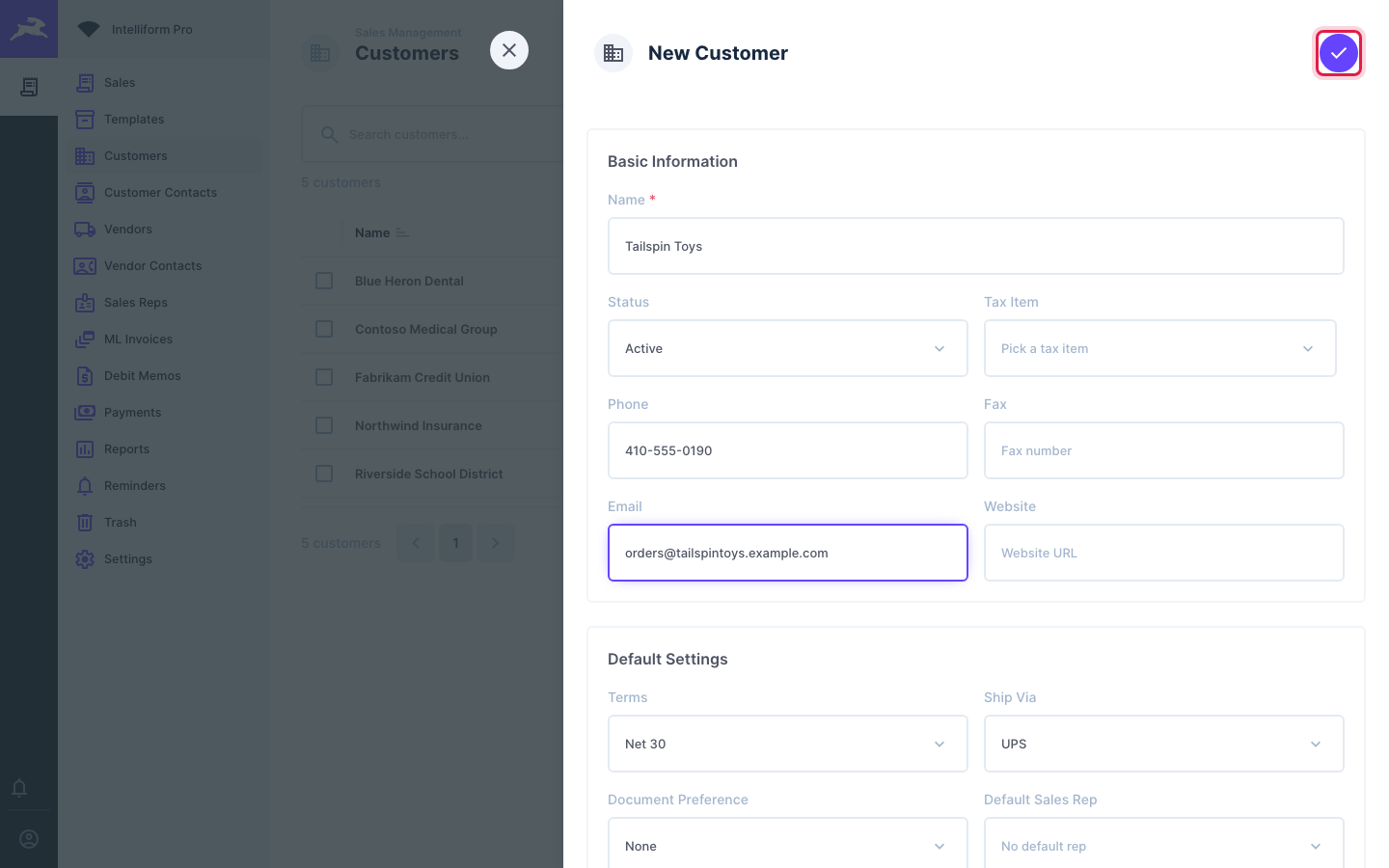Open the Terms dropdown showing Net 30
The height and width of the screenshot is (868, 1389).
pyautogui.click(x=787, y=744)
